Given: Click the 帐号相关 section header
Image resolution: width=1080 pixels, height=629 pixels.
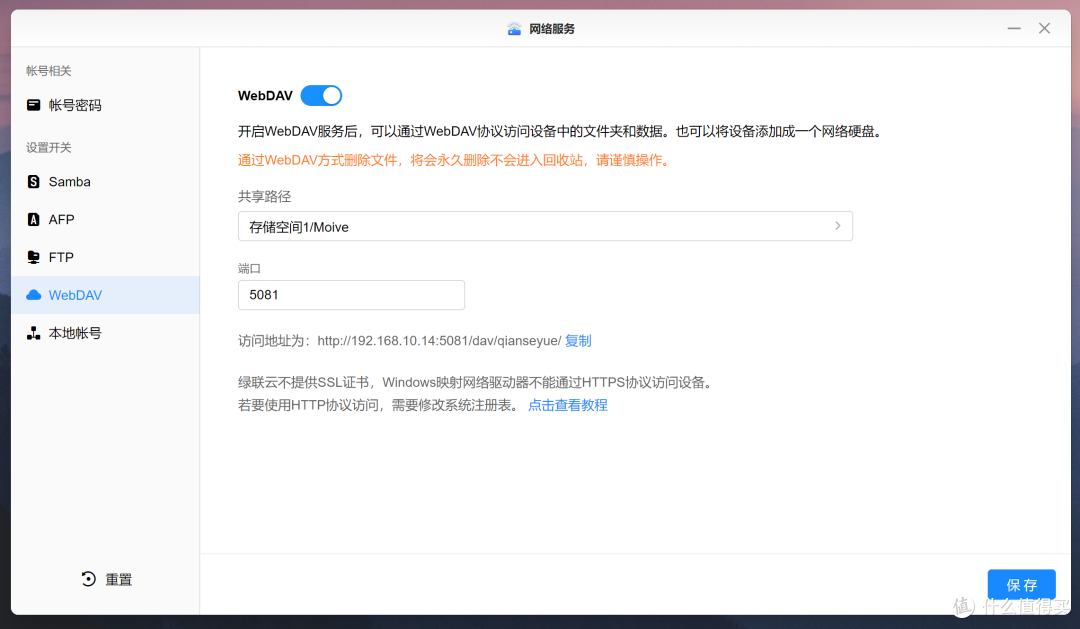Looking at the screenshot, I should point(49,71).
